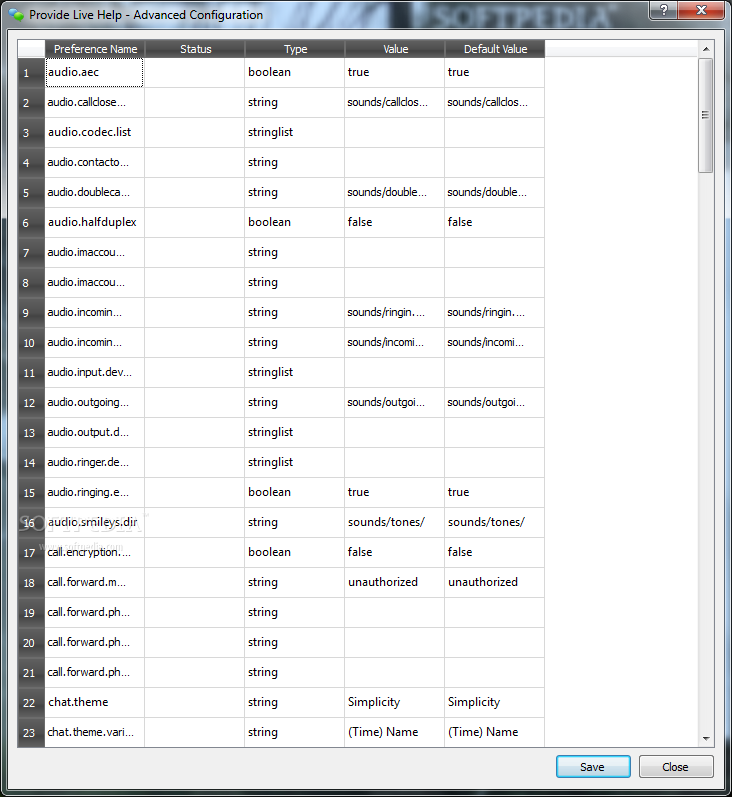Click false value of call.encryption...
Viewport: 732px width, 797px height.
394,552
